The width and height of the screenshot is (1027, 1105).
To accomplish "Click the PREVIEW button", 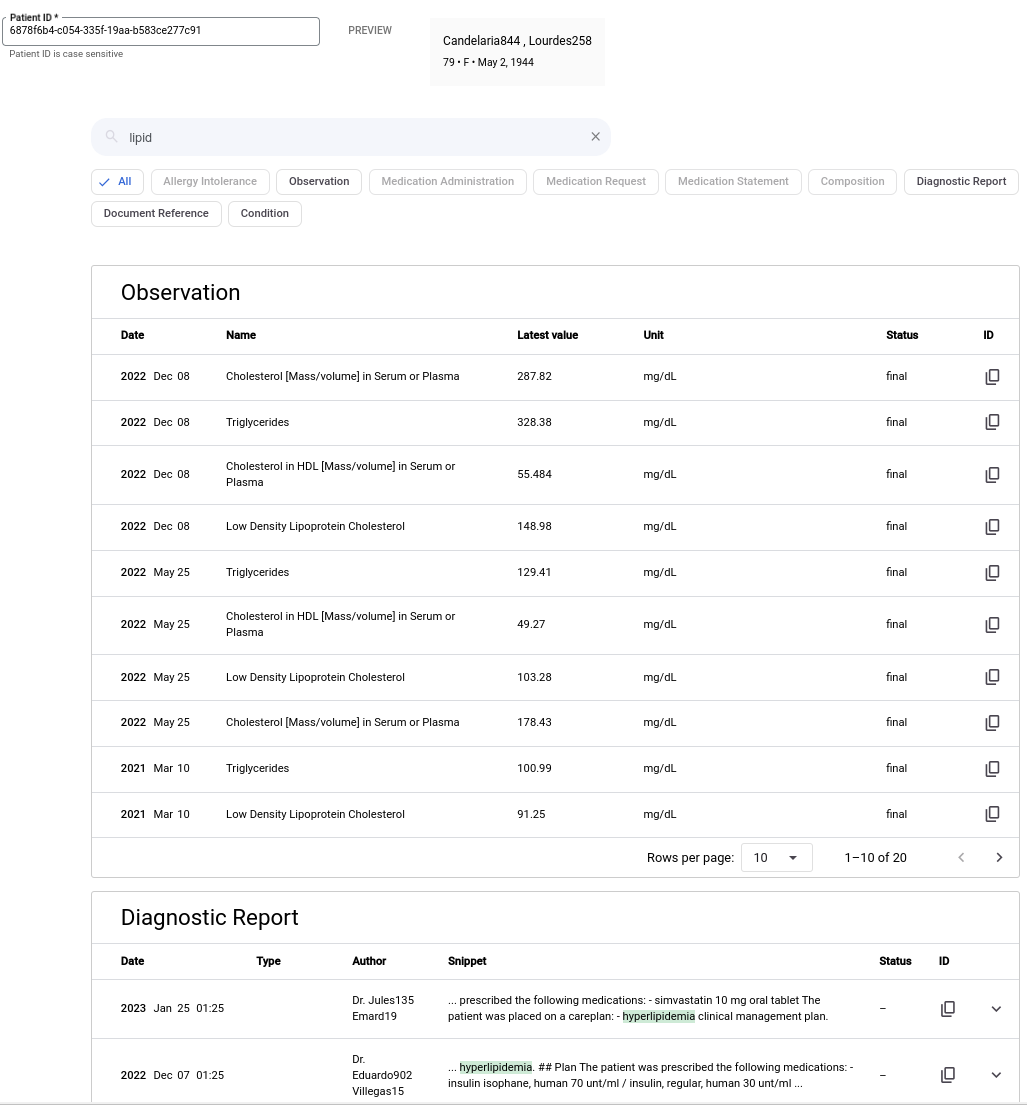I will pyautogui.click(x=370, y=31).
